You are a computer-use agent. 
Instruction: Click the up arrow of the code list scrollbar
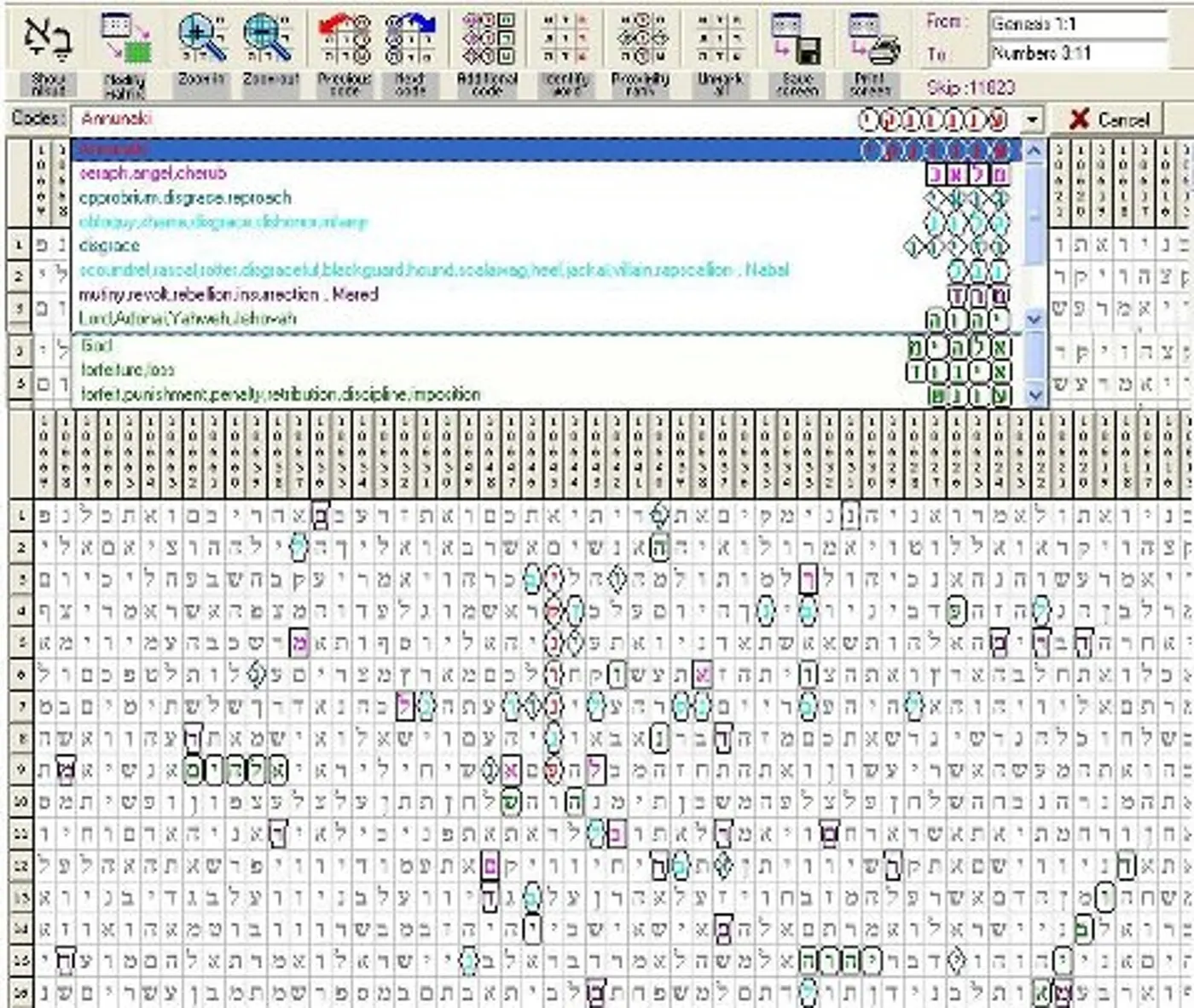pos(1035,151)
